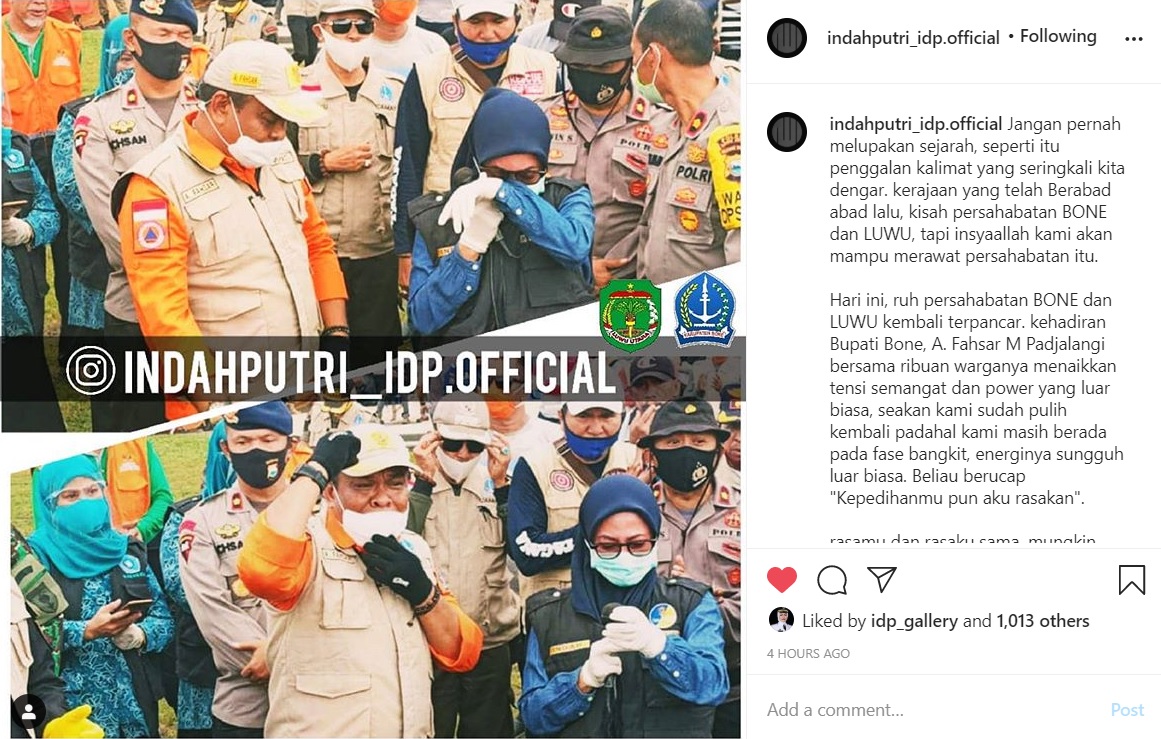Toggle the Following button in header
This screenshot has height=739, width=1161.
click(1058, 36)
